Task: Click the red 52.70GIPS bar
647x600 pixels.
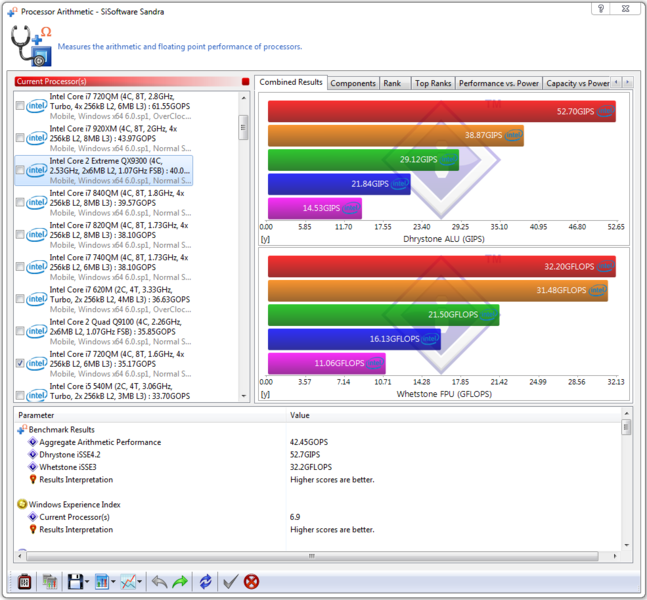Action: (x=442, y=111)
